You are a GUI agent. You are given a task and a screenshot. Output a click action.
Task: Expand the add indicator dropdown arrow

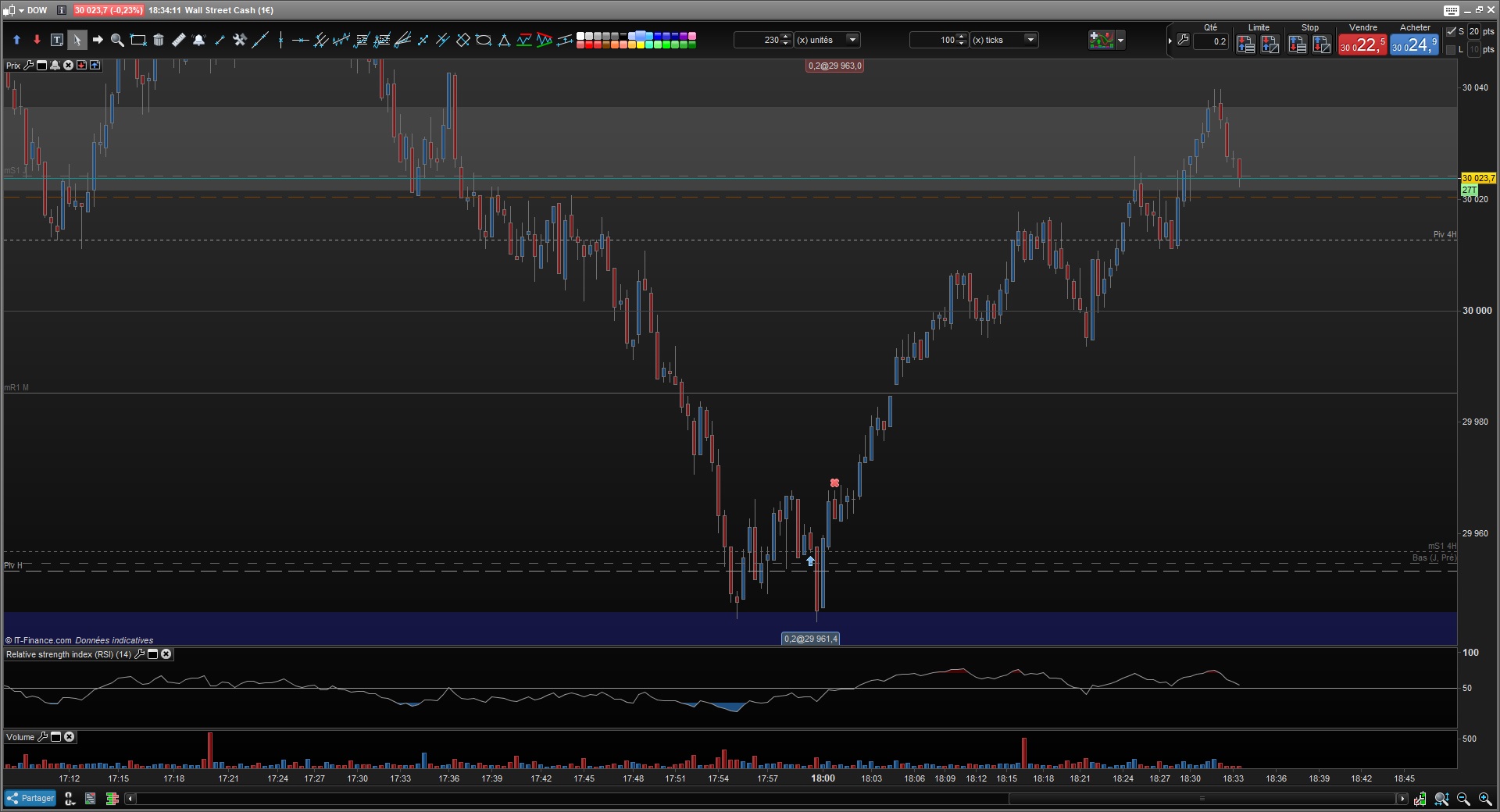click(1121, 40)
